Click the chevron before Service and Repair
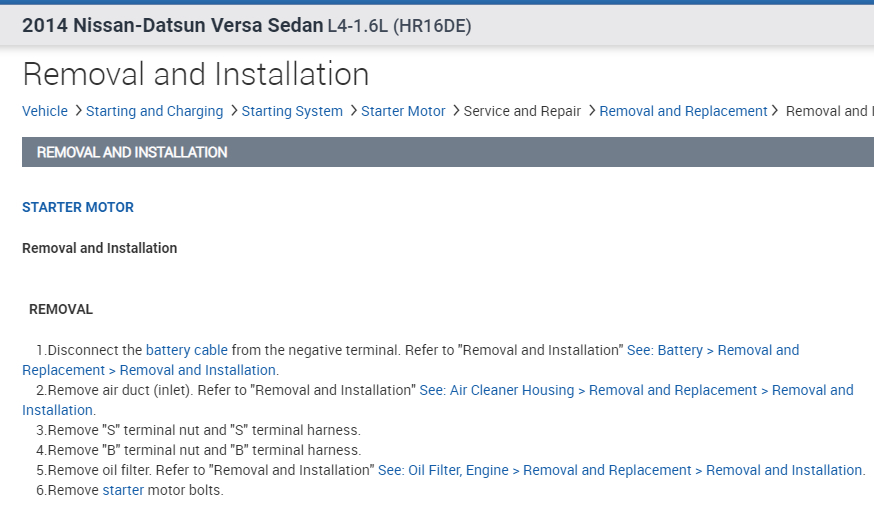The height and width of the screenshot is (510, 874). (x=455, y=111)
